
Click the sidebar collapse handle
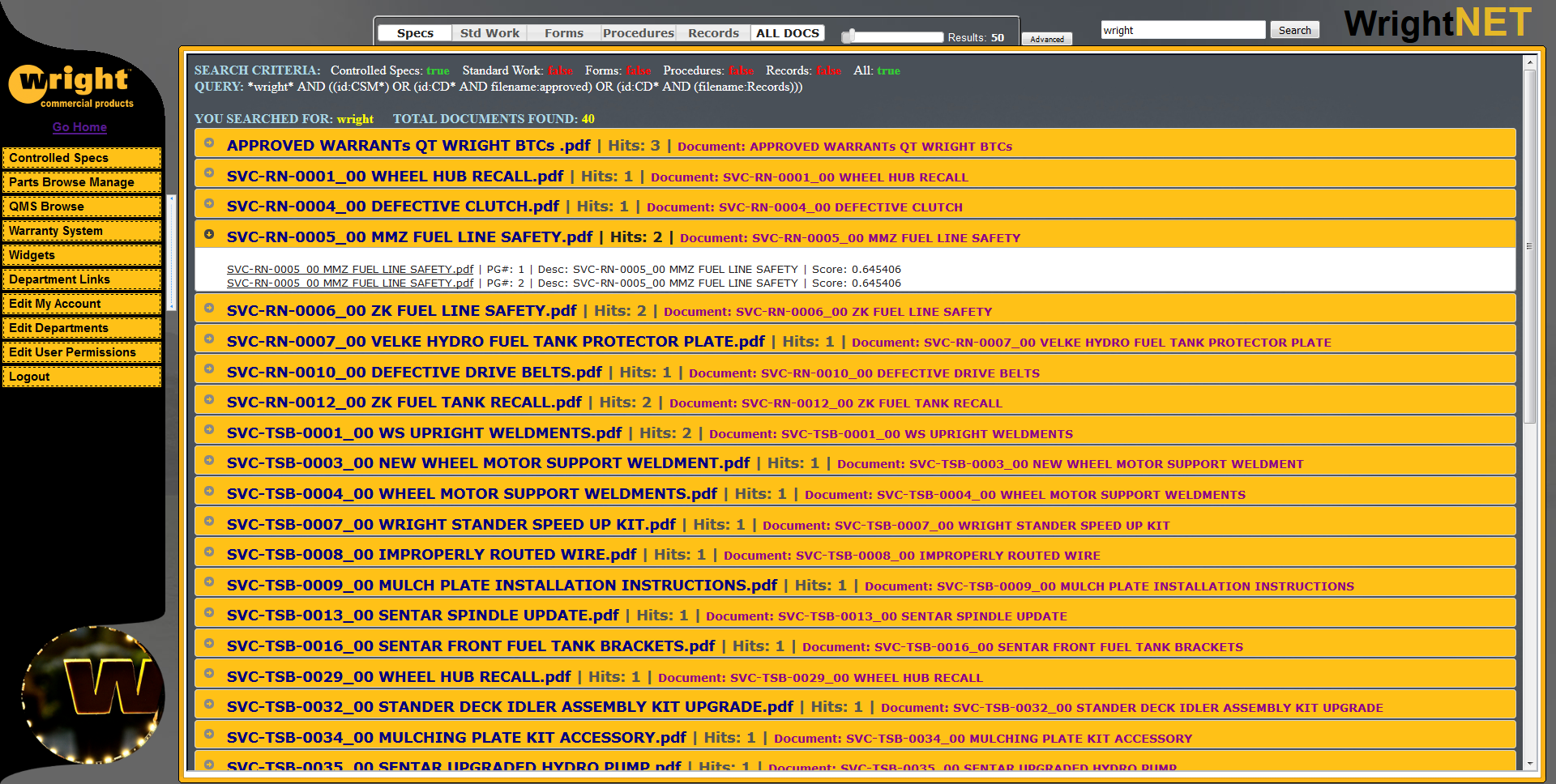point(171,253)
